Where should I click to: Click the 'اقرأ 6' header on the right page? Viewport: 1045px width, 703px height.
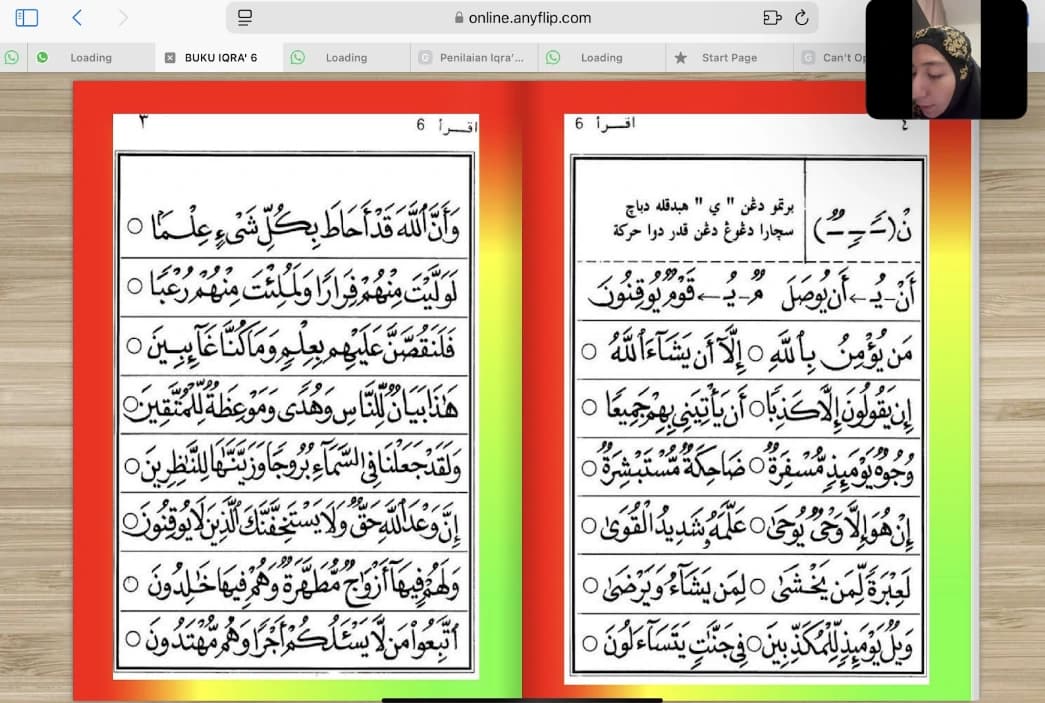[x=604, y=123]
